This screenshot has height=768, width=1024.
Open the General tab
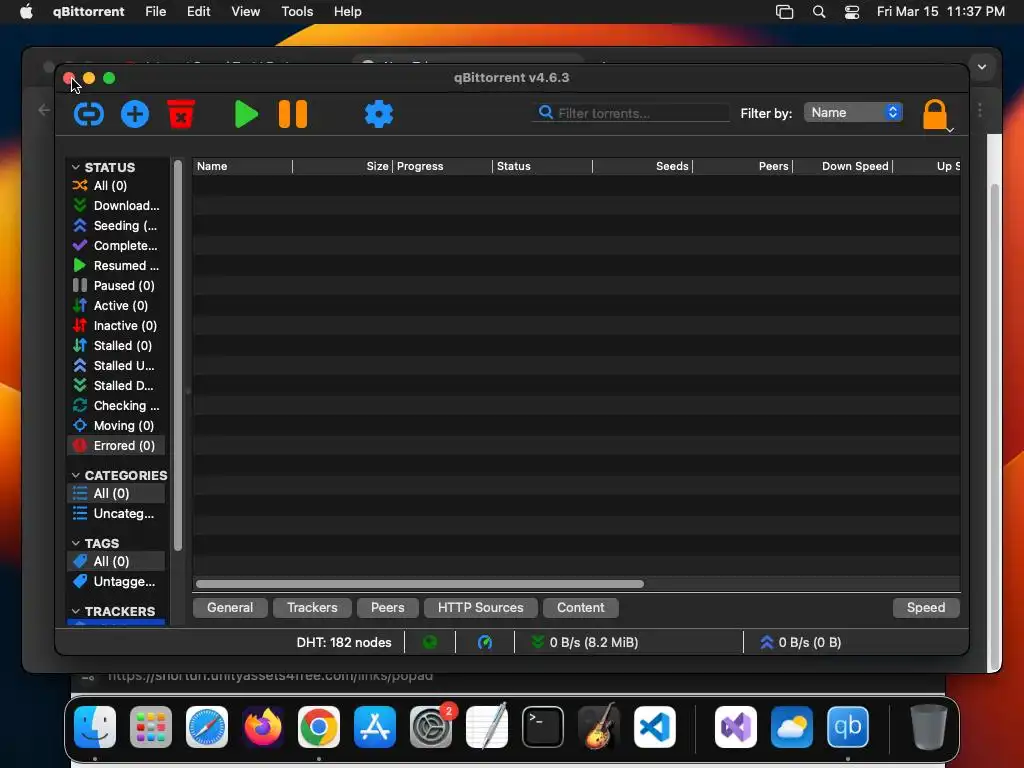(230, 607)
